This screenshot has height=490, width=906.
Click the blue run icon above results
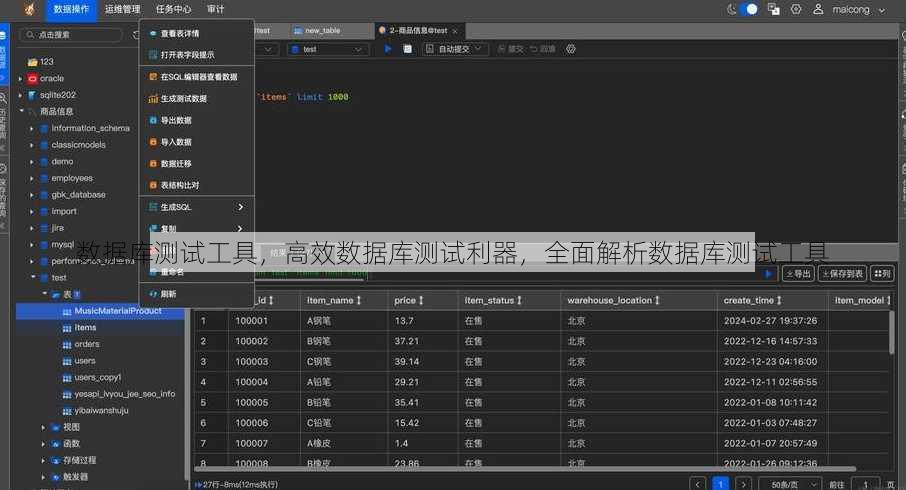click(768, 274)
